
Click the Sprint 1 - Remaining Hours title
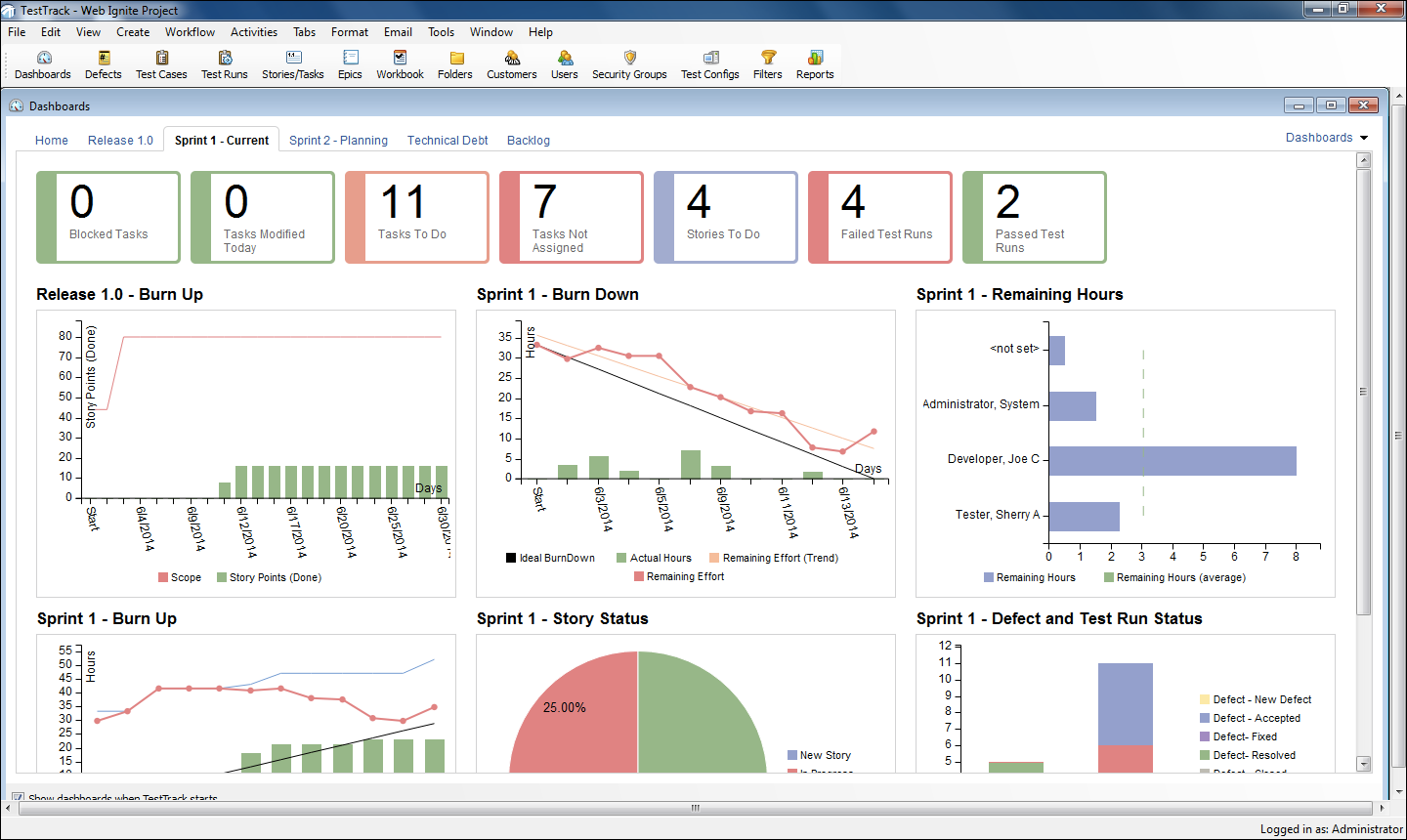click(1020, 294)
